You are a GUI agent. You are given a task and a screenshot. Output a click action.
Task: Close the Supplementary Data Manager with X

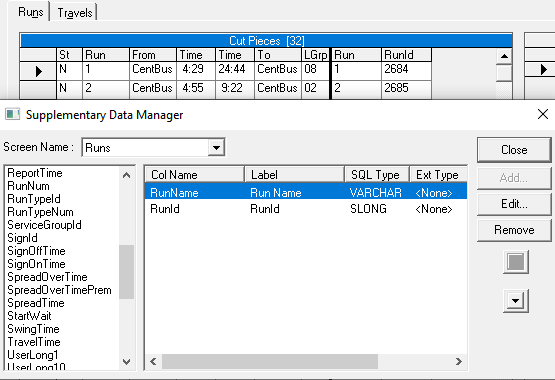point(543,114)
